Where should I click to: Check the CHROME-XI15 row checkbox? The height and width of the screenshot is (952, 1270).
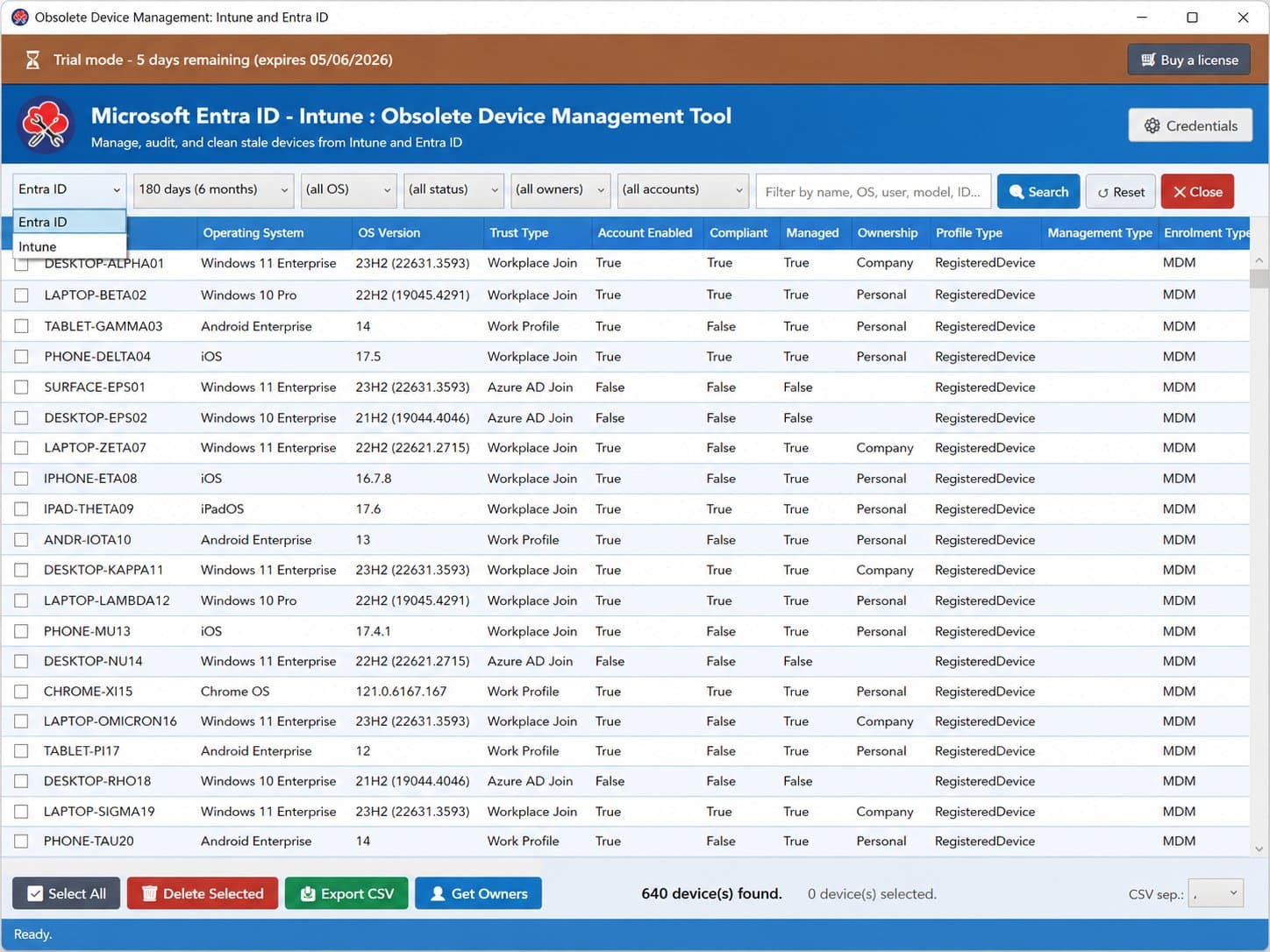click(22, 692)
